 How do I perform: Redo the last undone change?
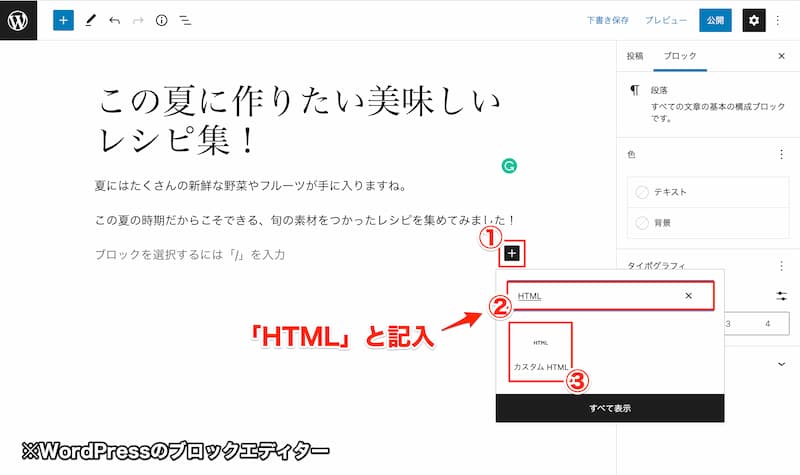pyautogui.click(x=138, y=20)
